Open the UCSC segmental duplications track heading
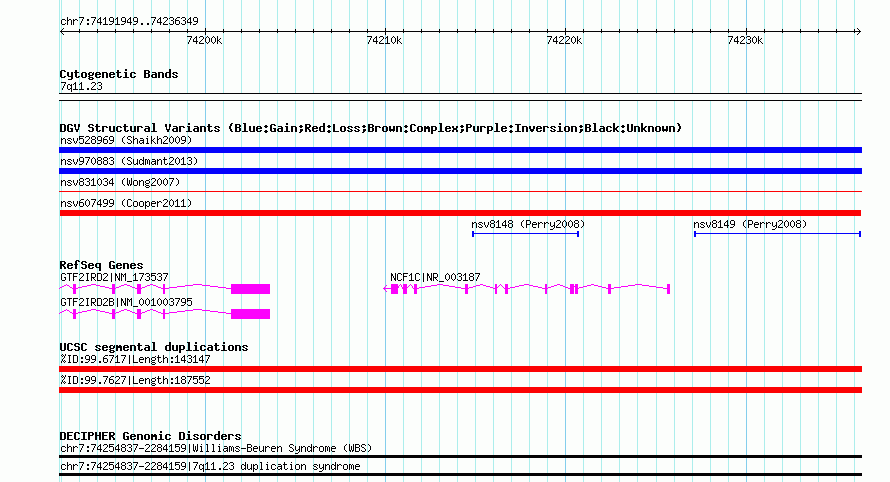Viewport: 890px width, 482px height. (x=154, y=347)
